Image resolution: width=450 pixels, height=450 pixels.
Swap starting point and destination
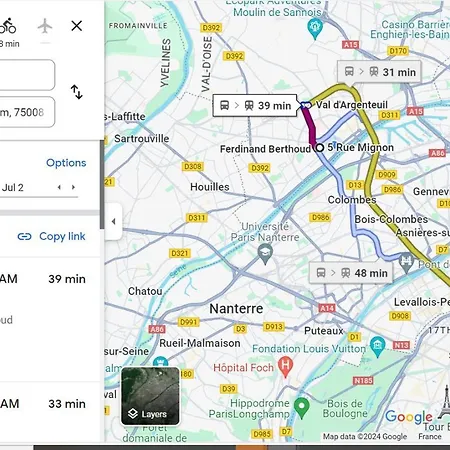(77, 92)
